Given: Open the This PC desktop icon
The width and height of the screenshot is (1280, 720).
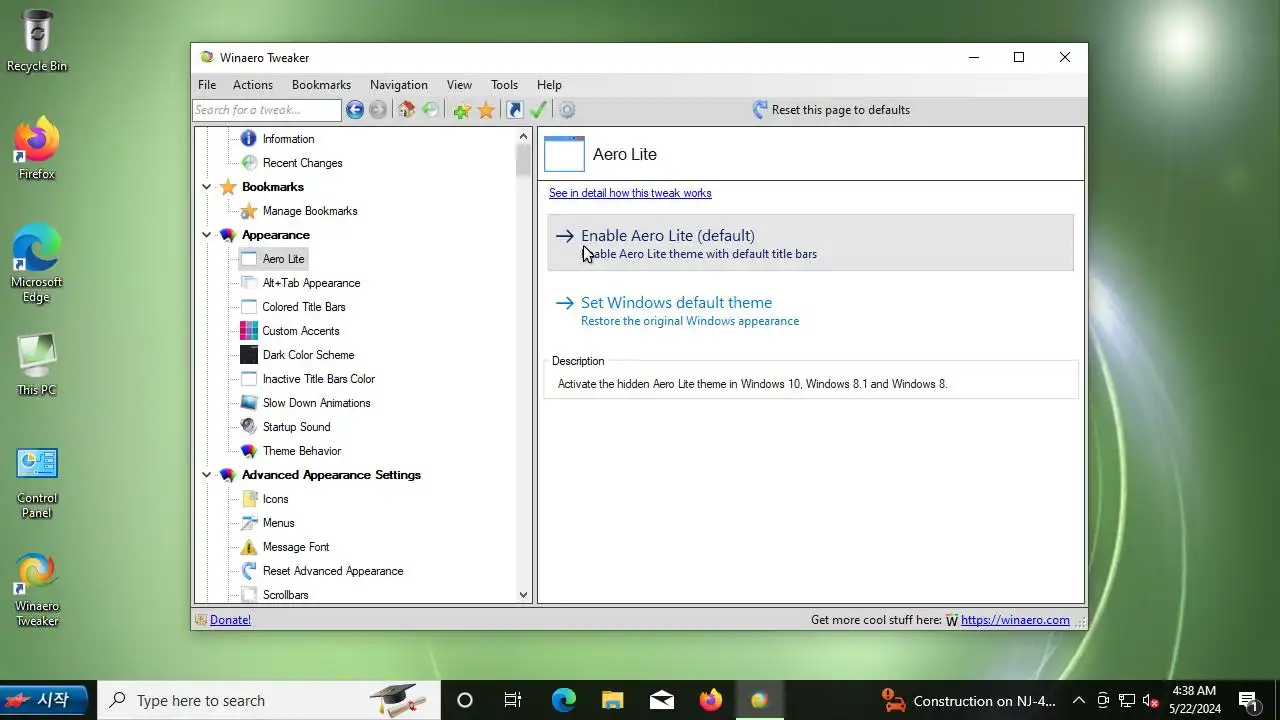Looking at the screenshot, I should click(37, 364).
